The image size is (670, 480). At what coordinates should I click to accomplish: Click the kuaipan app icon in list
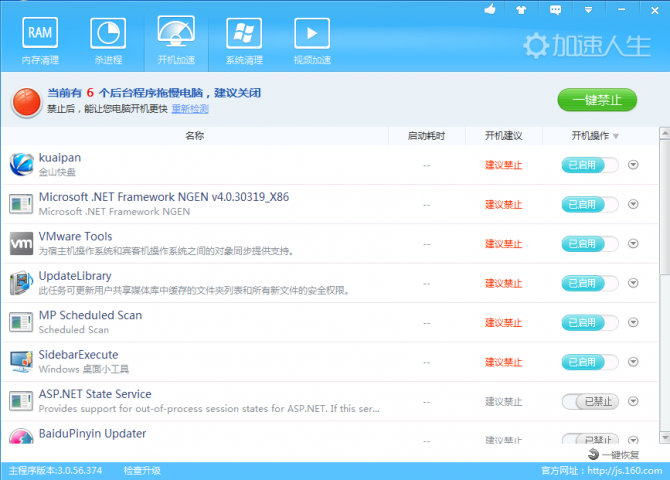click(21, 164)
